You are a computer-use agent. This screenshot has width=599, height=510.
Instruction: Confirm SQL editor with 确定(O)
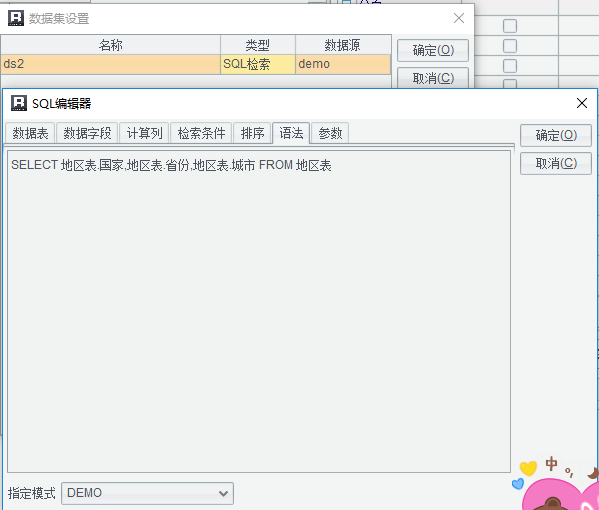pyautogui.click(x=556, y=135)
